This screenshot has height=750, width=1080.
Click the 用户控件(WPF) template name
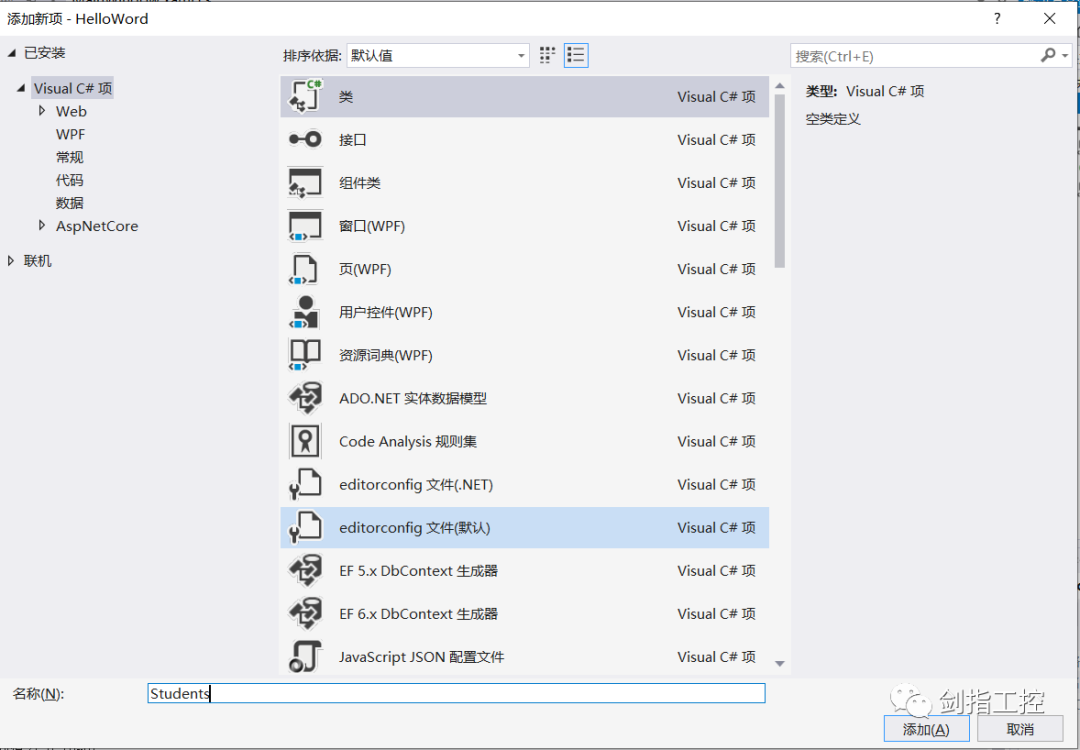pos(386,312)
